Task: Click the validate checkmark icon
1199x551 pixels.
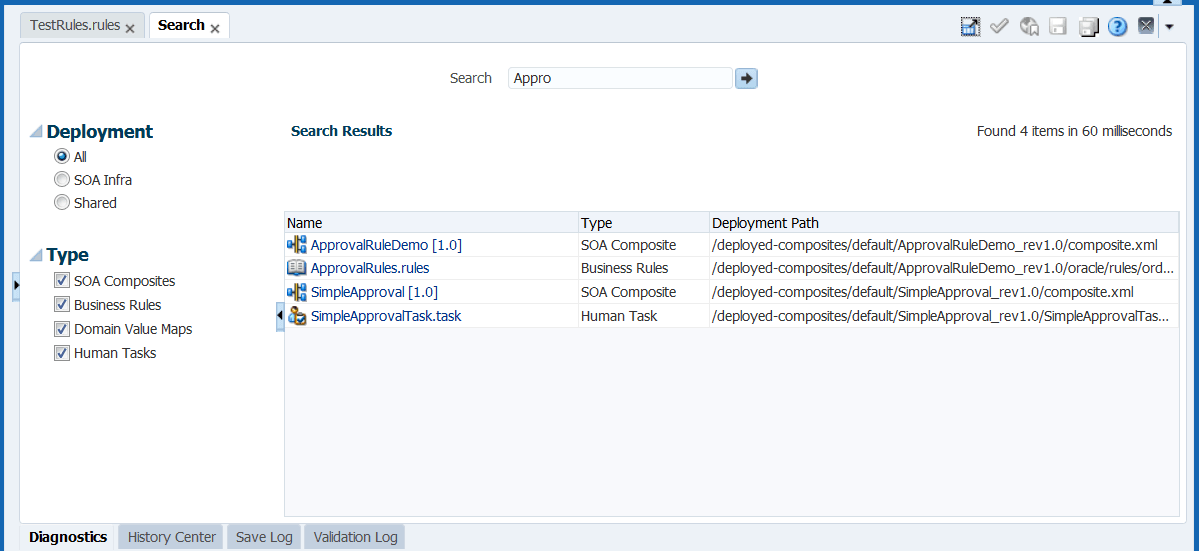Action: pyautogui.click(x=999, y=27)
